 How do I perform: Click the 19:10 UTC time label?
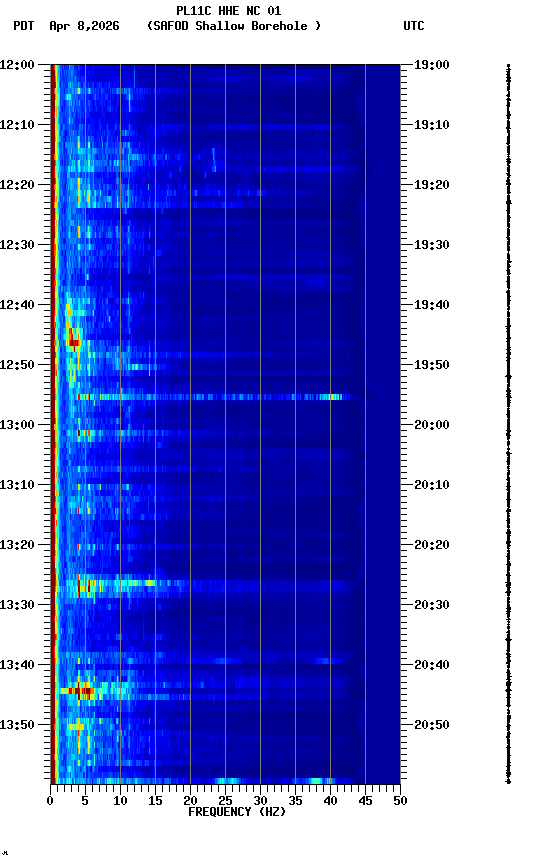point(432,125)
